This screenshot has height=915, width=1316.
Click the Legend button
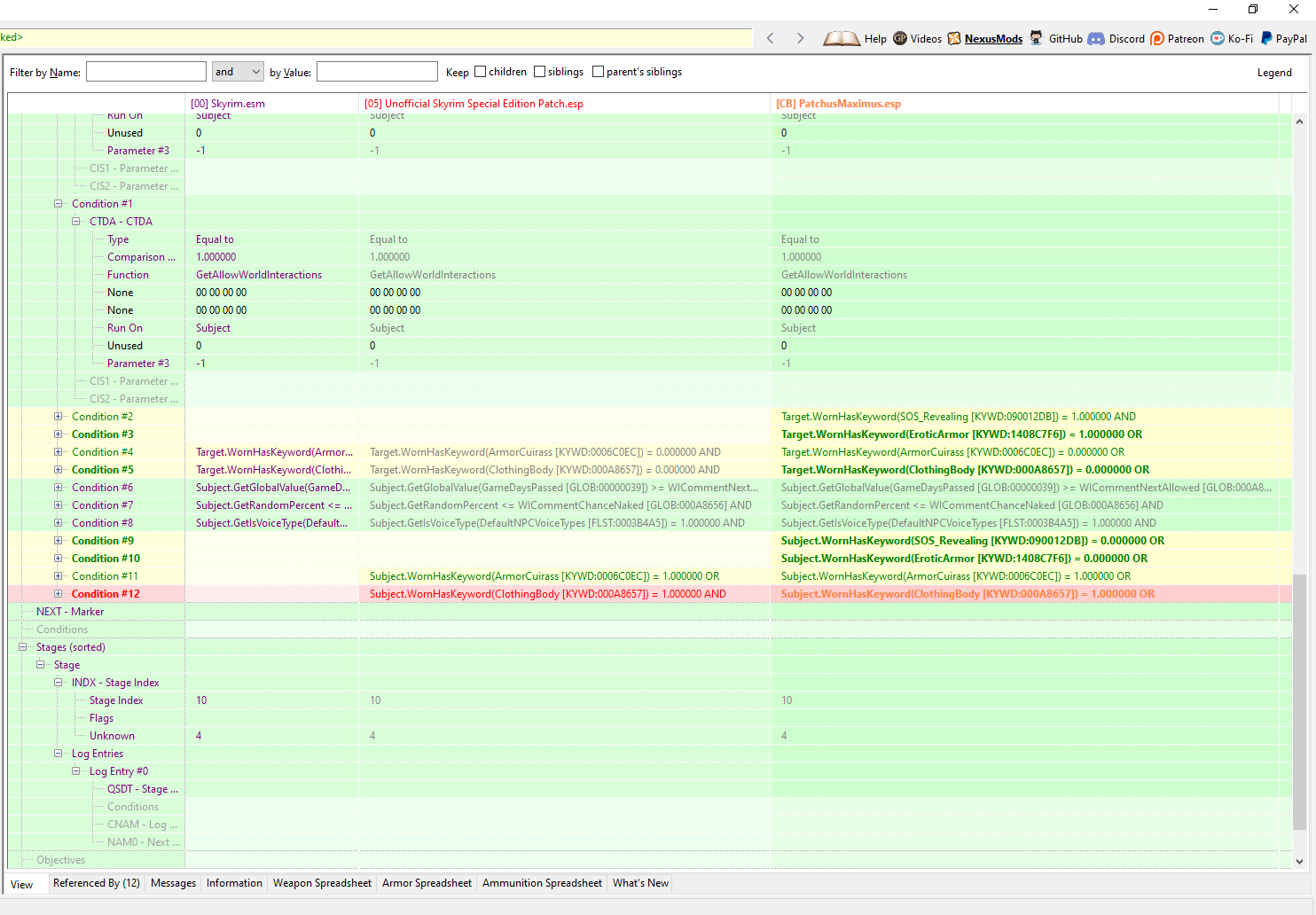tap(1274, 73)
